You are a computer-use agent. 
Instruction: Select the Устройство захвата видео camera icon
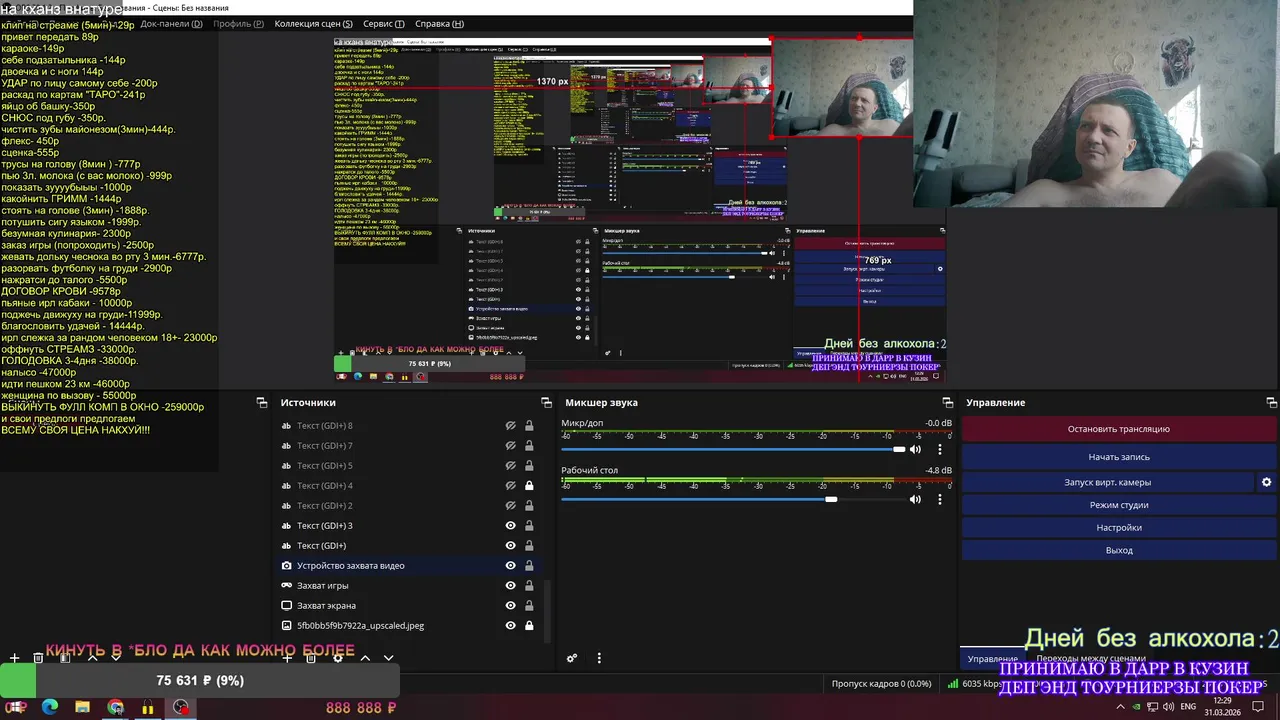click(287, 566)
